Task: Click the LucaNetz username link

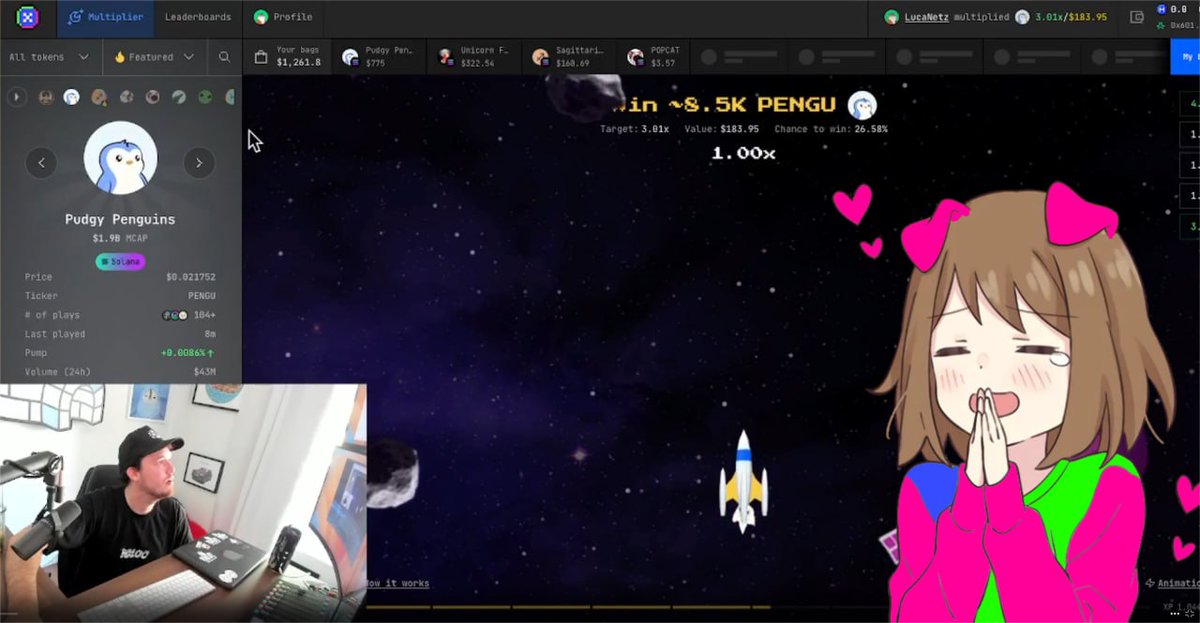Action: (x=926, y=17)
